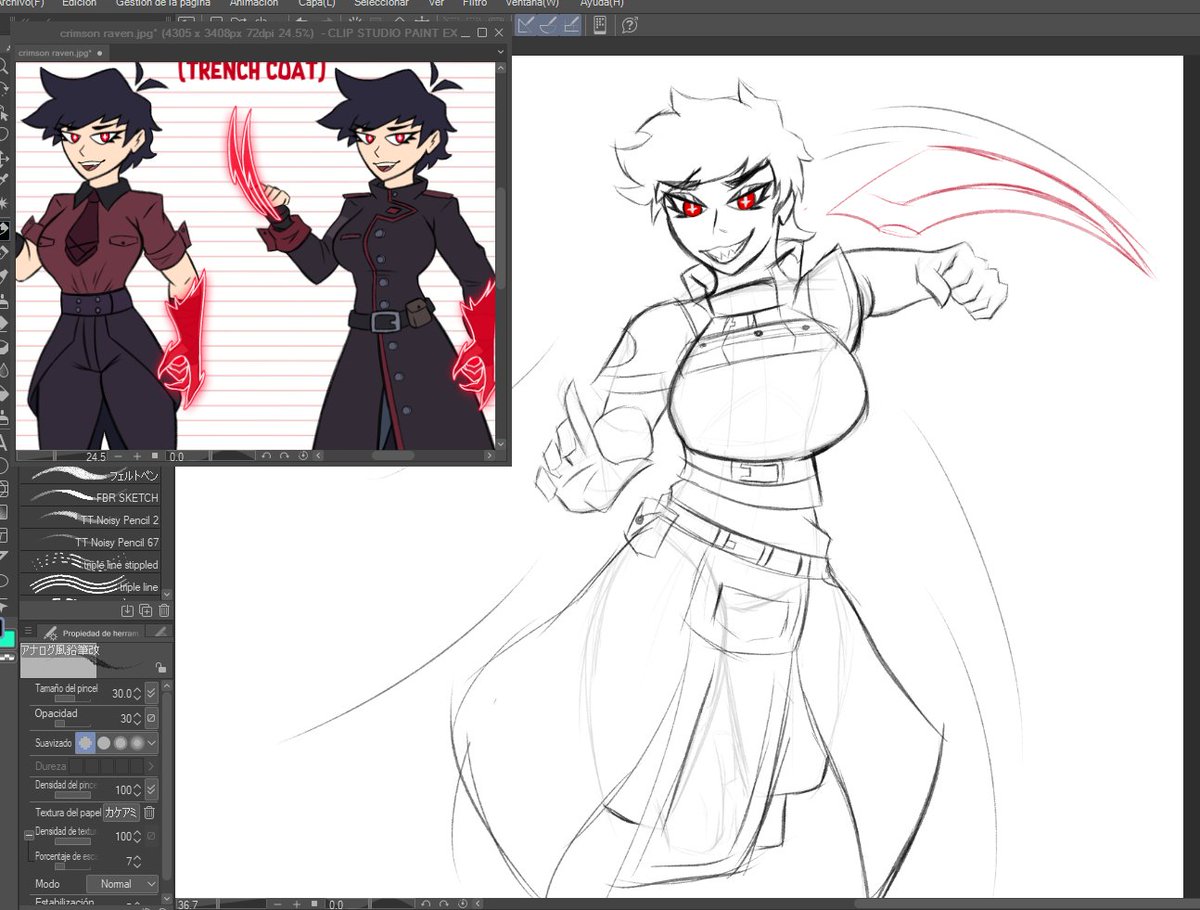Screen dimensions: 1200x910
Task: Open the Capa(L) menu
Action: pyautogui.click(x=316, y=3)
